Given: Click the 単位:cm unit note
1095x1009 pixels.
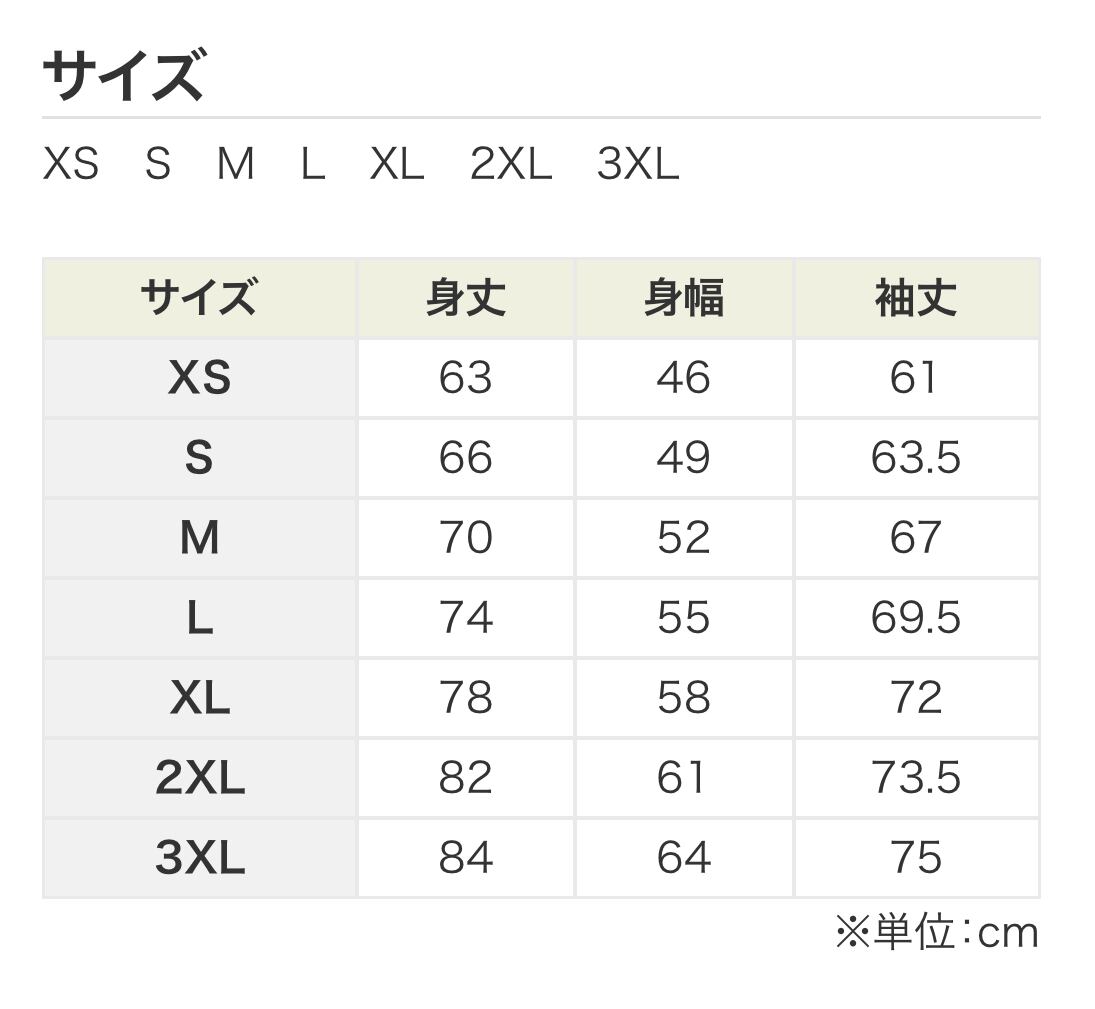Looking at the screenshot, I should tap(937, 933).
